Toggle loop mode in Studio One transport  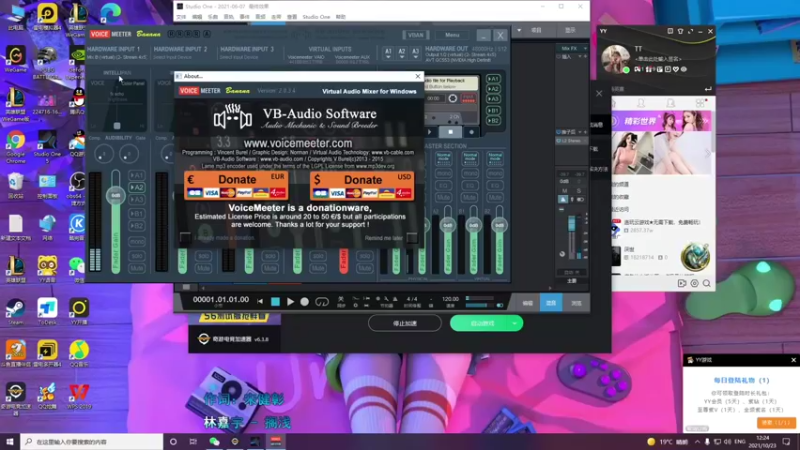tap(322, 302)
